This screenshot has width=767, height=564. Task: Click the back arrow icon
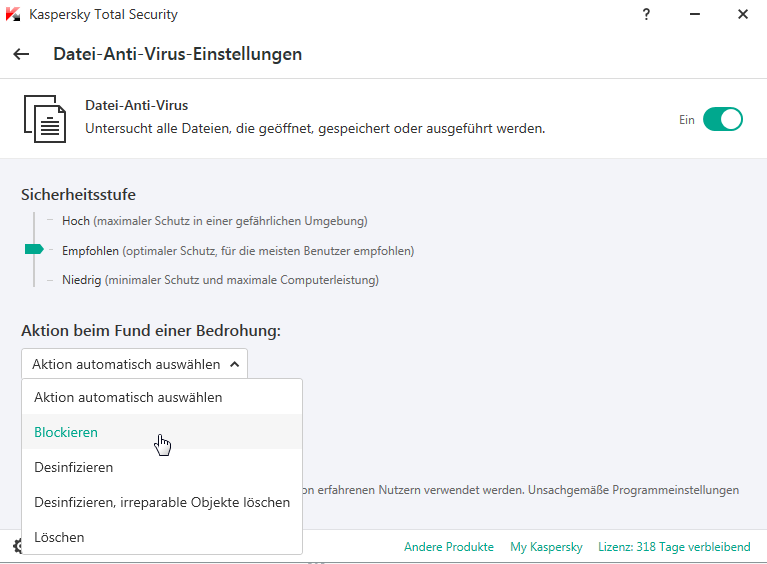[x=21, y=54]
